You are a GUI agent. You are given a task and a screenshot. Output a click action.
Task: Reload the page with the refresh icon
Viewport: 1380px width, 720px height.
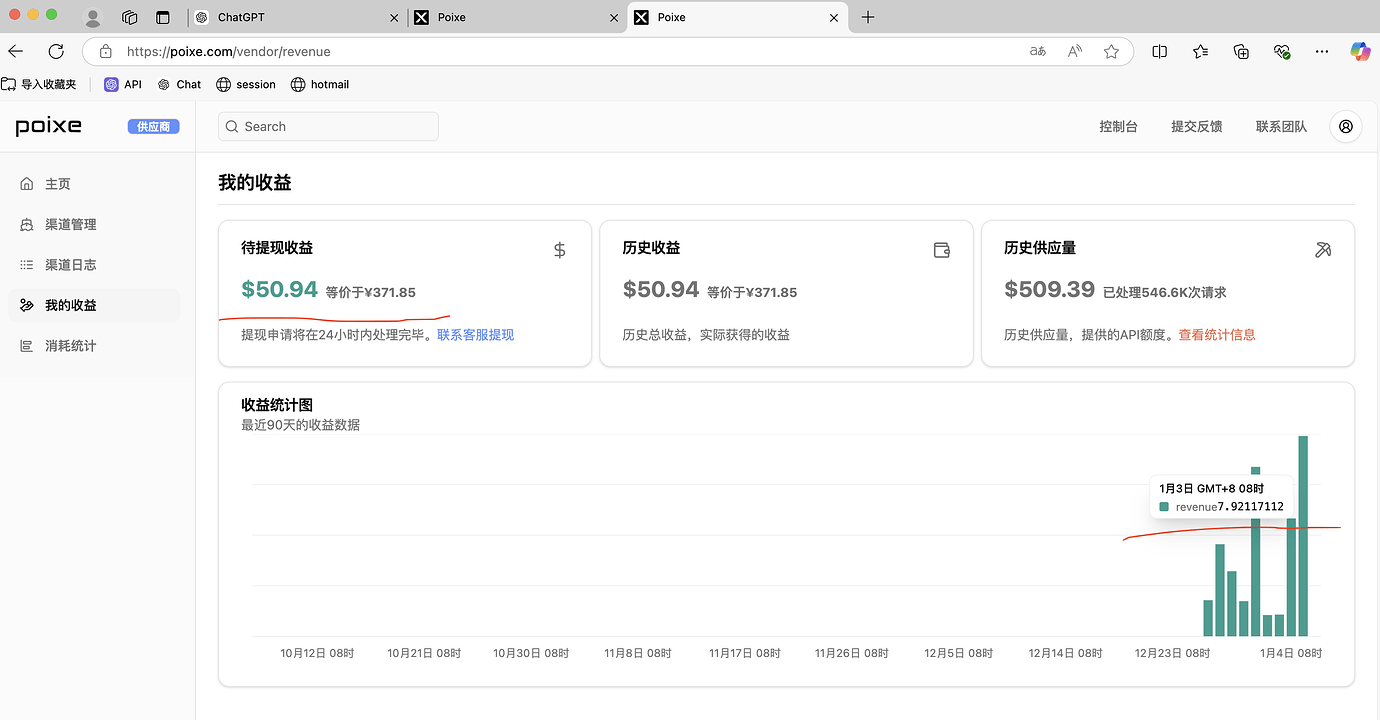pyautogui.click(x=56, y=51)
